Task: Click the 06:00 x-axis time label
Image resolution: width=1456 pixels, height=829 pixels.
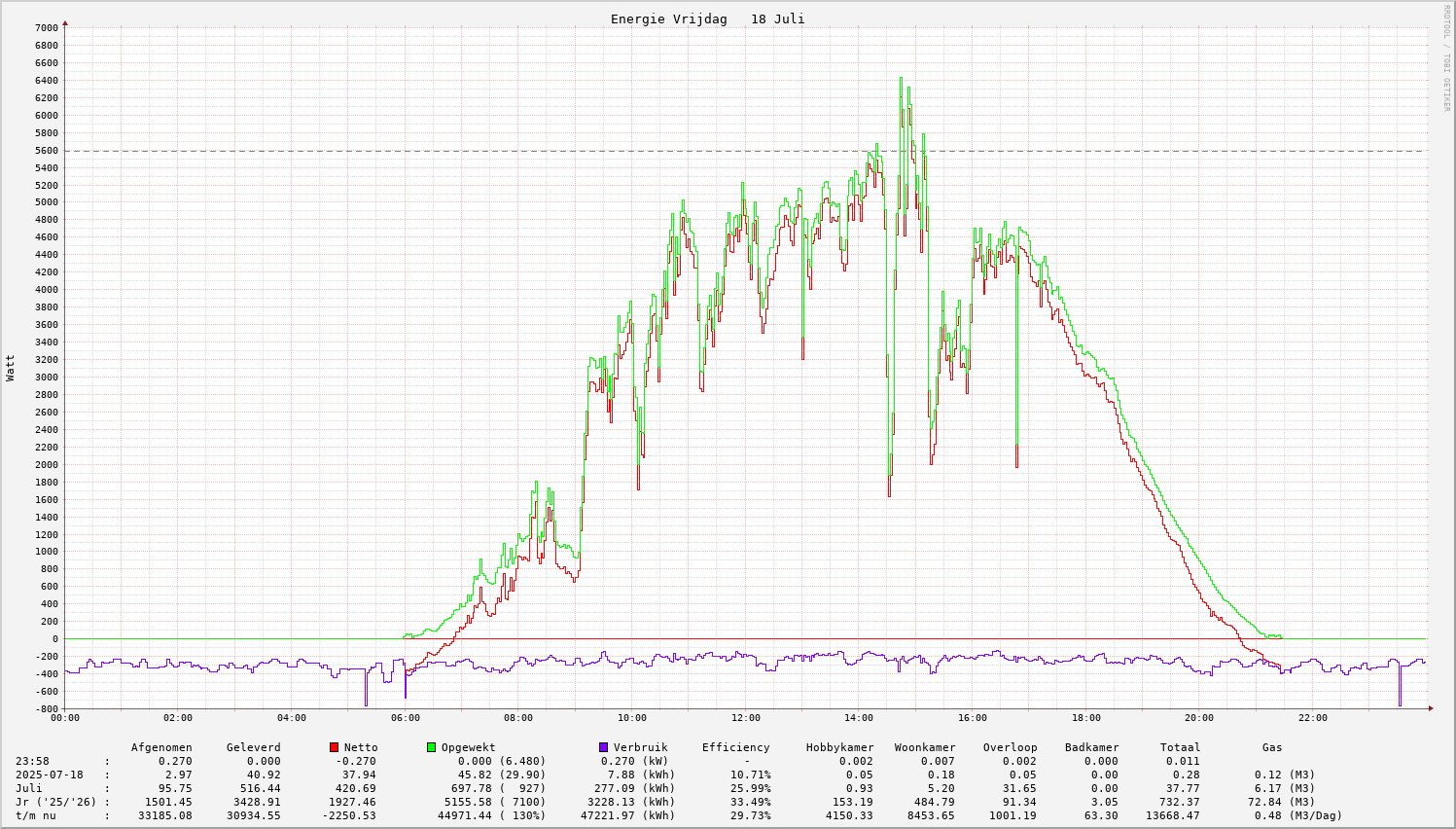Action: pos(406,718)
